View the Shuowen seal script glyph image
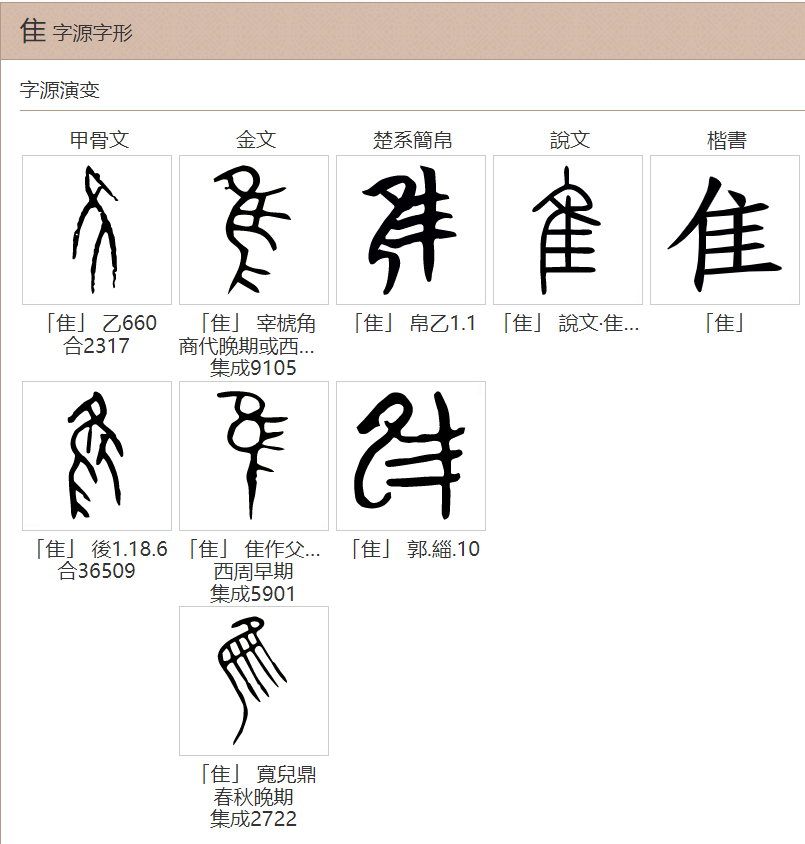This screenshot has width=805, height=844. pos(567,229)
